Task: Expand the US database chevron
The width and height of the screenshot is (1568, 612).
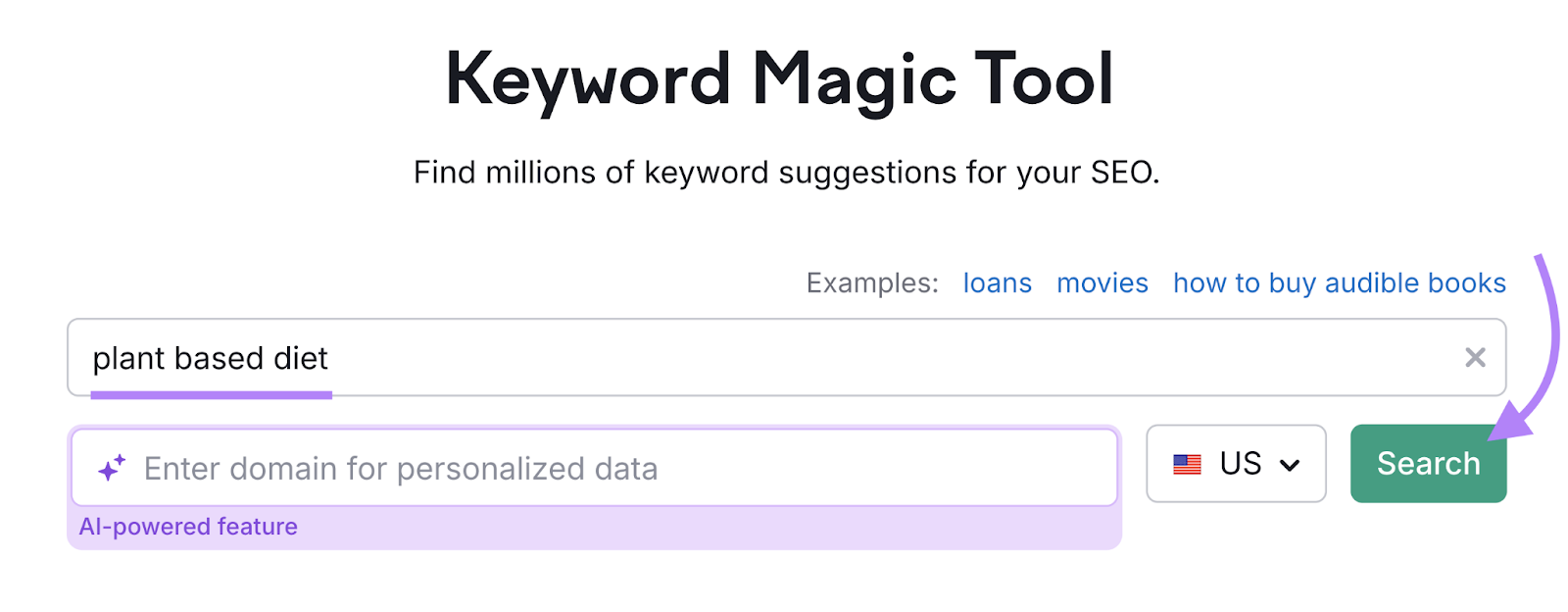Action: click(1292, 464)
